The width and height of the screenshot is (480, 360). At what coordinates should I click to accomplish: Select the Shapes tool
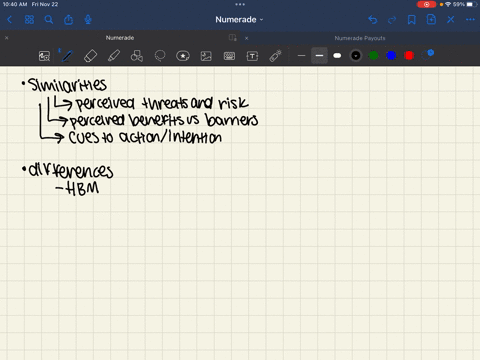[x=137, y=56]
